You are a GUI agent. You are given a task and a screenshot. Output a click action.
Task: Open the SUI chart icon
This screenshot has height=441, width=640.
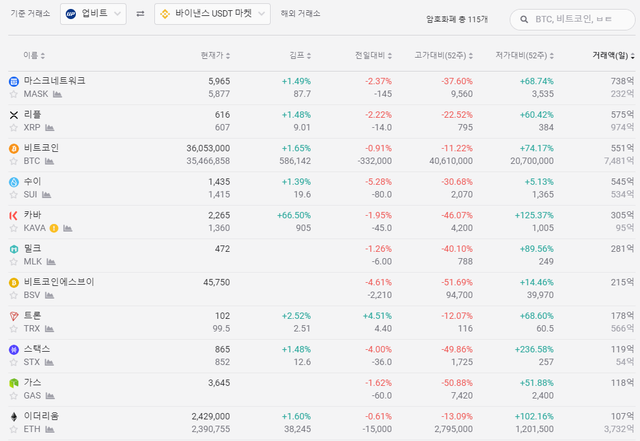(47, 195)
